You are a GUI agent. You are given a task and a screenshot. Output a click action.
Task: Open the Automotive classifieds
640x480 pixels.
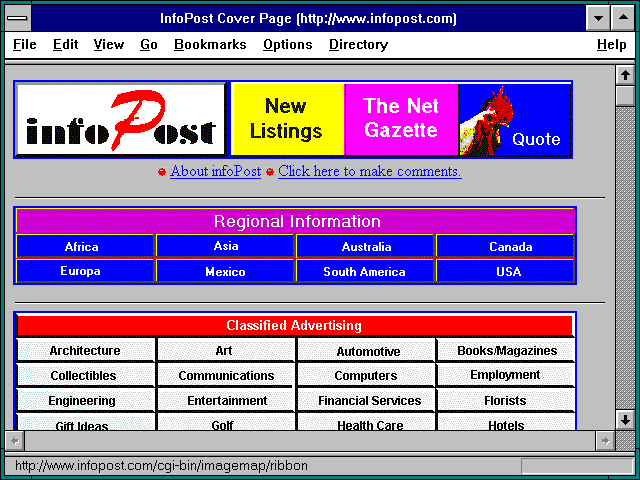pos(366,350)
